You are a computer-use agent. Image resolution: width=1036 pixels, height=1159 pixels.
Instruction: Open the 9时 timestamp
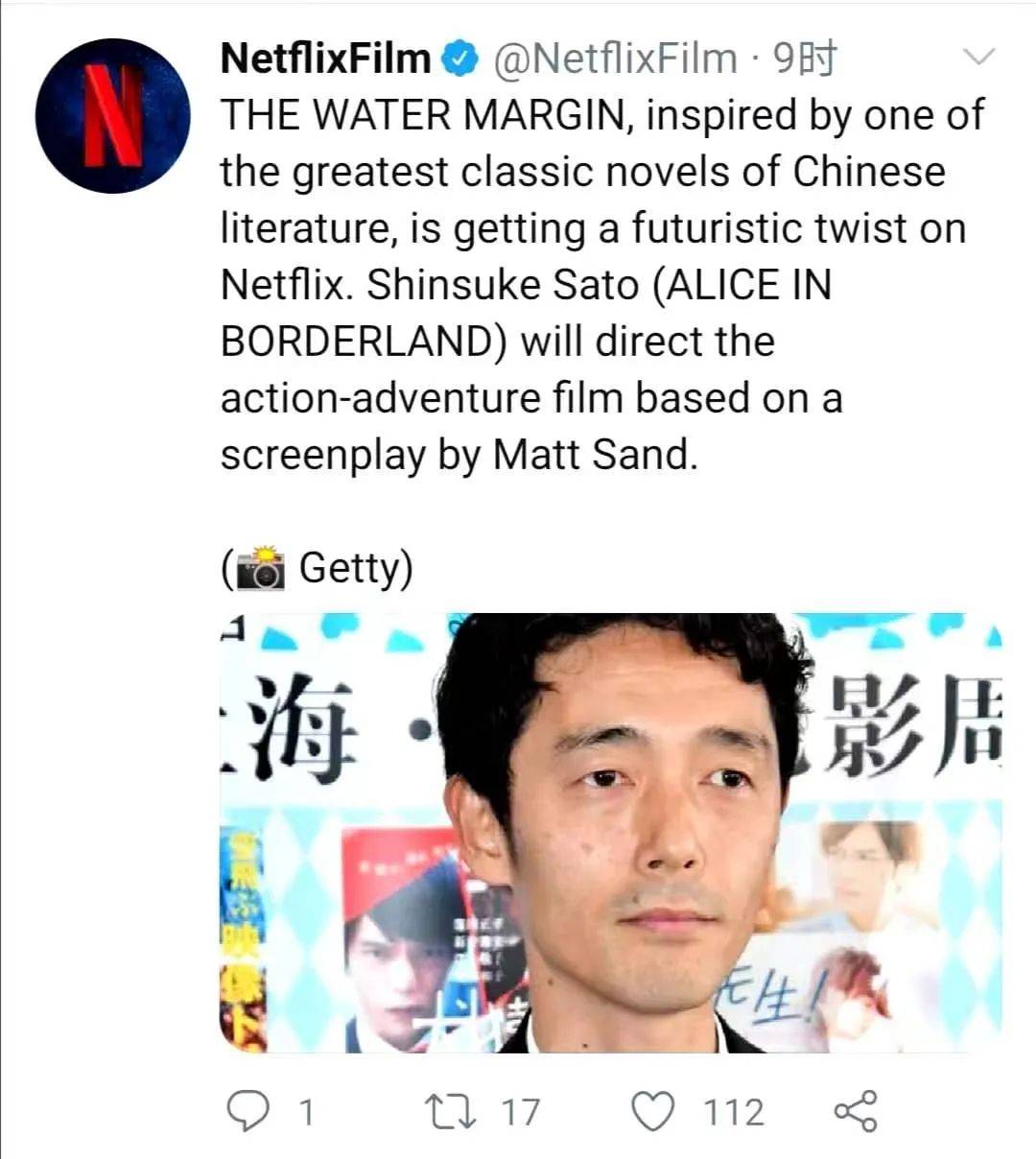point(805,59)
